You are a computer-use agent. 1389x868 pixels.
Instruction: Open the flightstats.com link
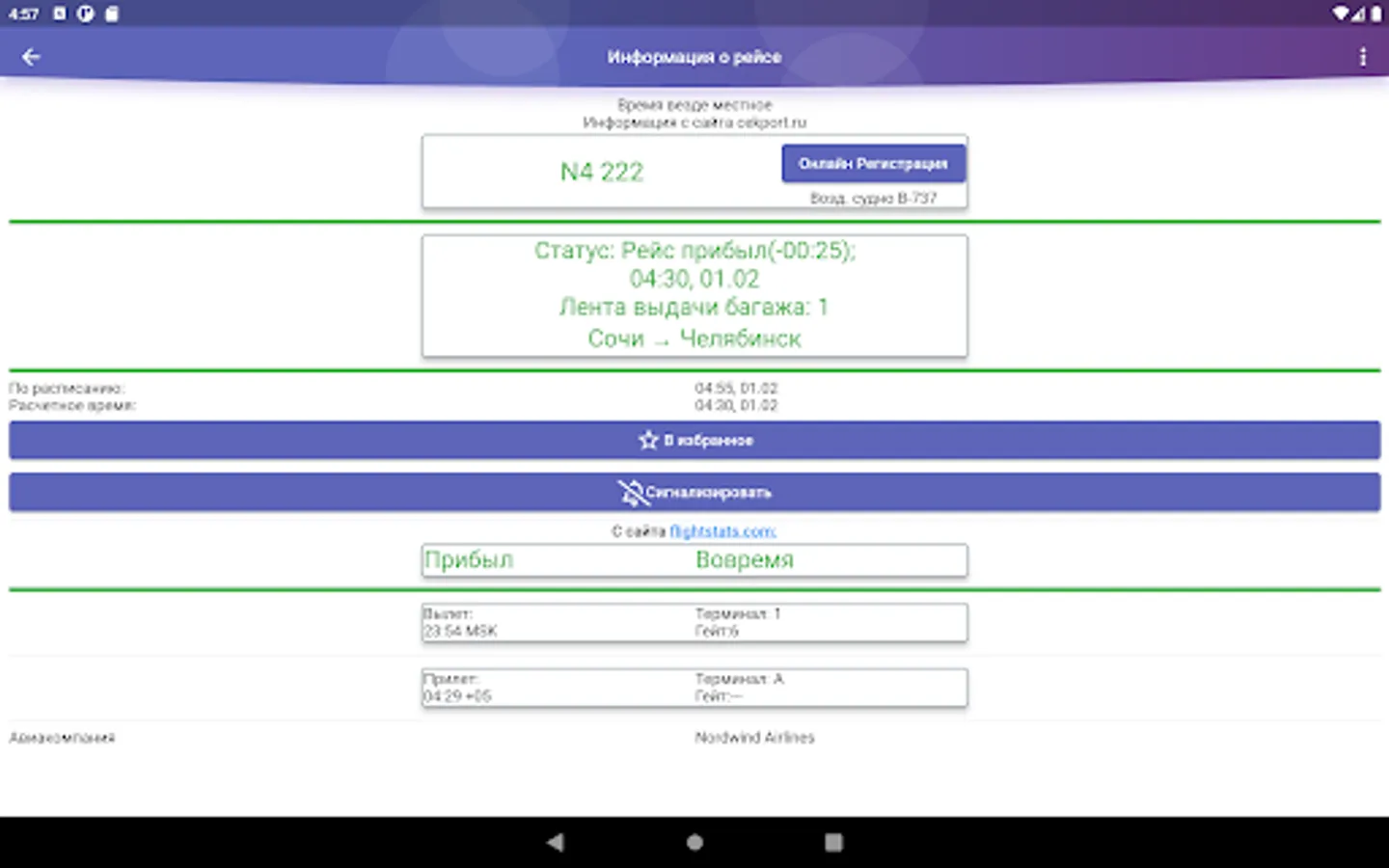coord(722,531)
